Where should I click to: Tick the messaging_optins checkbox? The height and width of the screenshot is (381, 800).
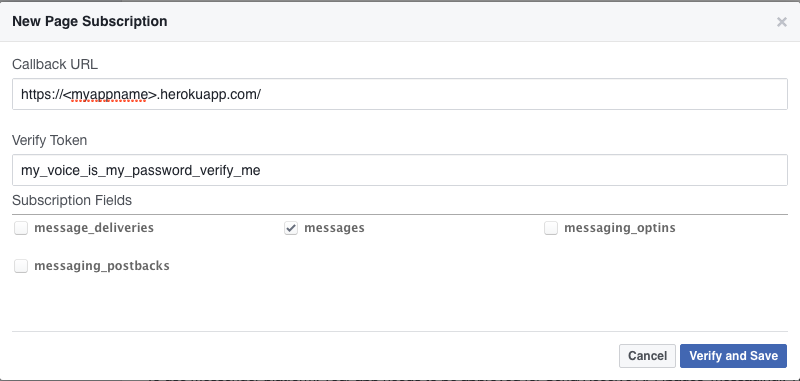click(551, 228)
